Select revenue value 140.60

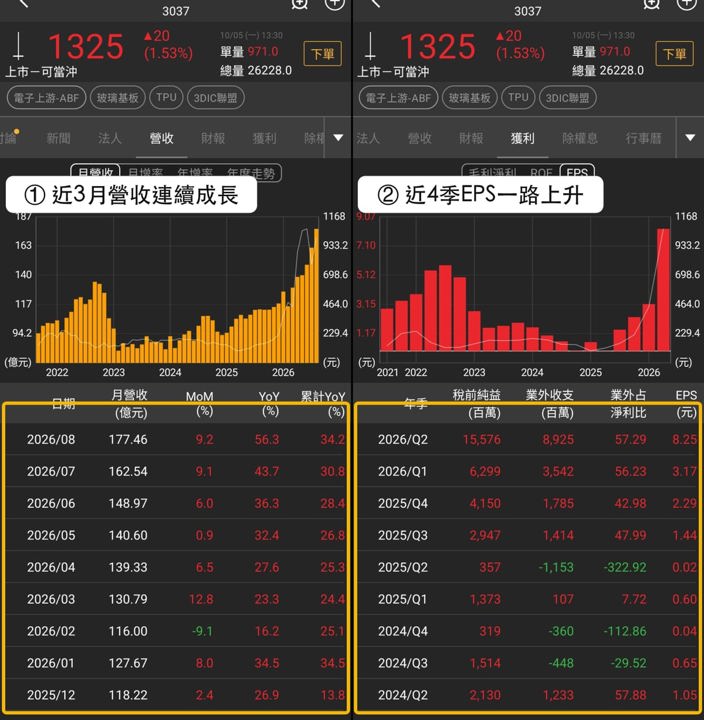[128, 535]
